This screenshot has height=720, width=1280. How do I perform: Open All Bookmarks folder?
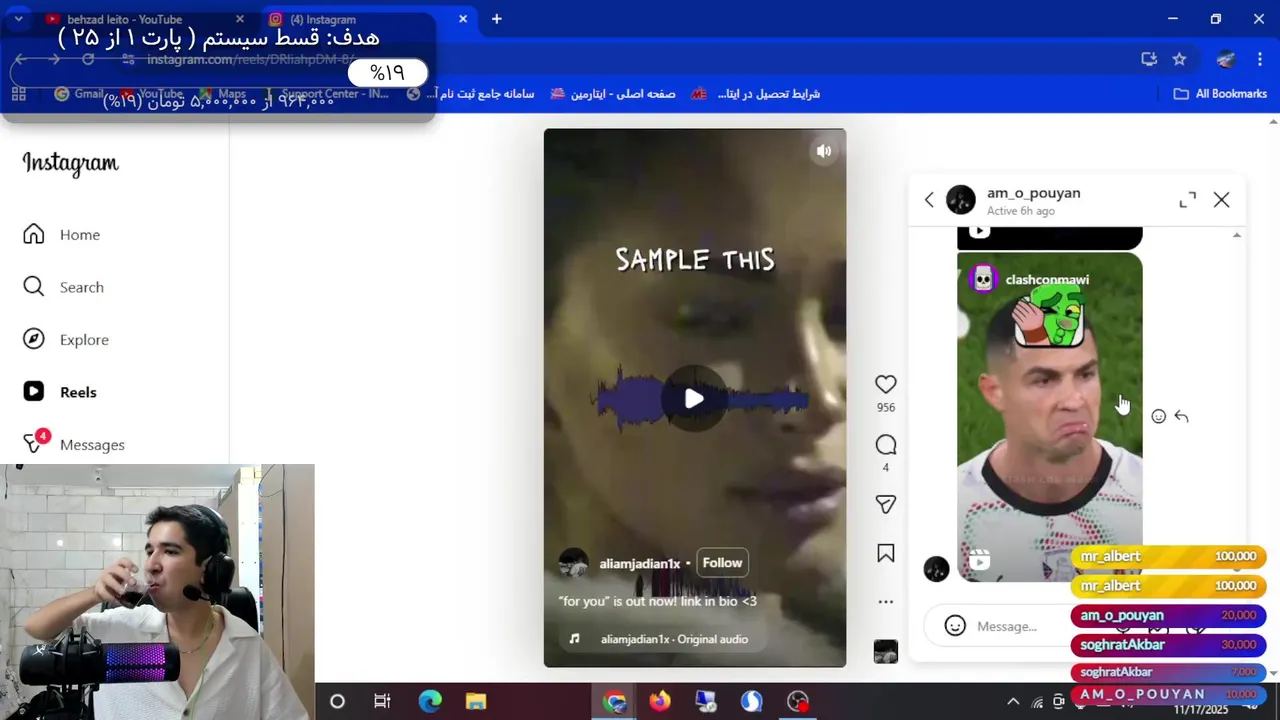[1220, 94]
